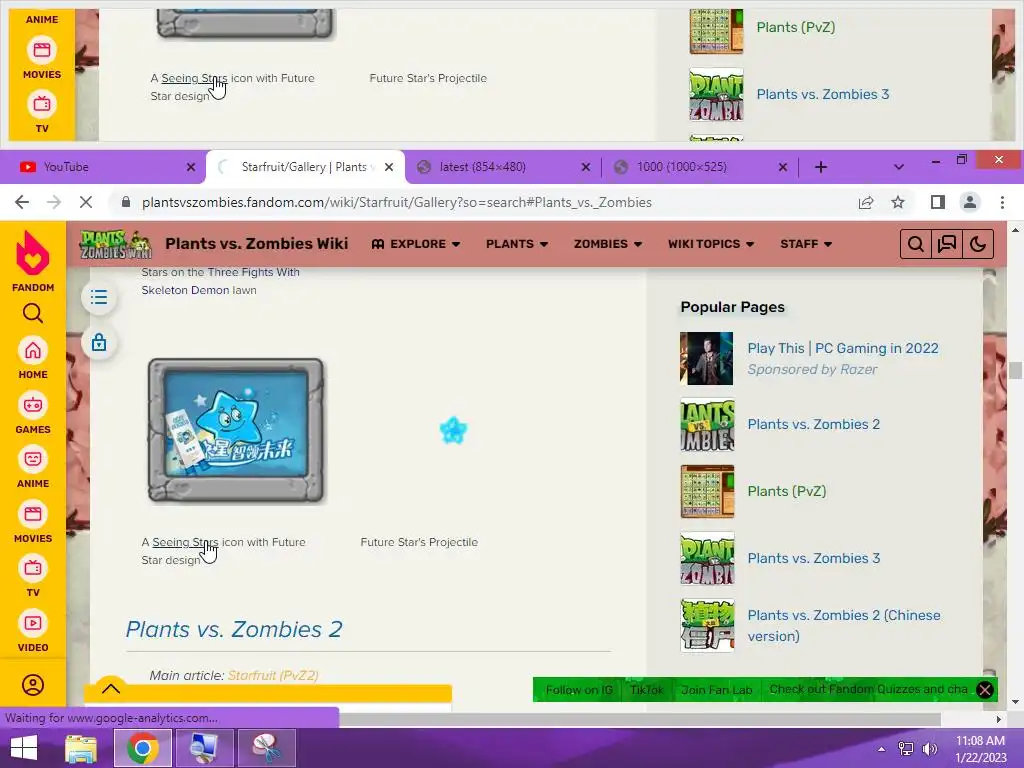The width and height of the screenshot is (1024, 768).
Task: Close the YouTube tab
Action: (x=191, y=167)
